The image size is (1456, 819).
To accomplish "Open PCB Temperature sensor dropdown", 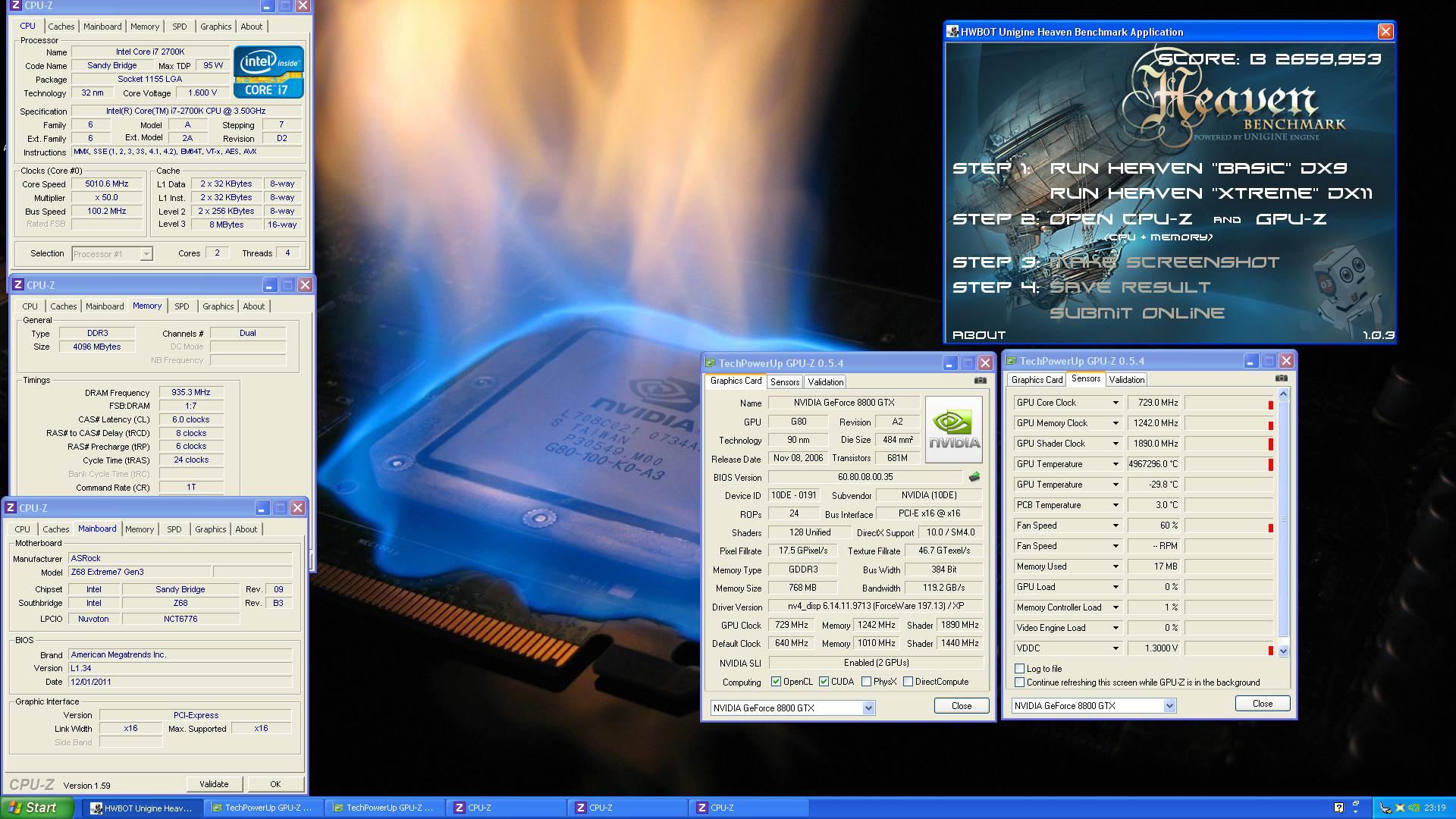I will (x=1116, y=505).
